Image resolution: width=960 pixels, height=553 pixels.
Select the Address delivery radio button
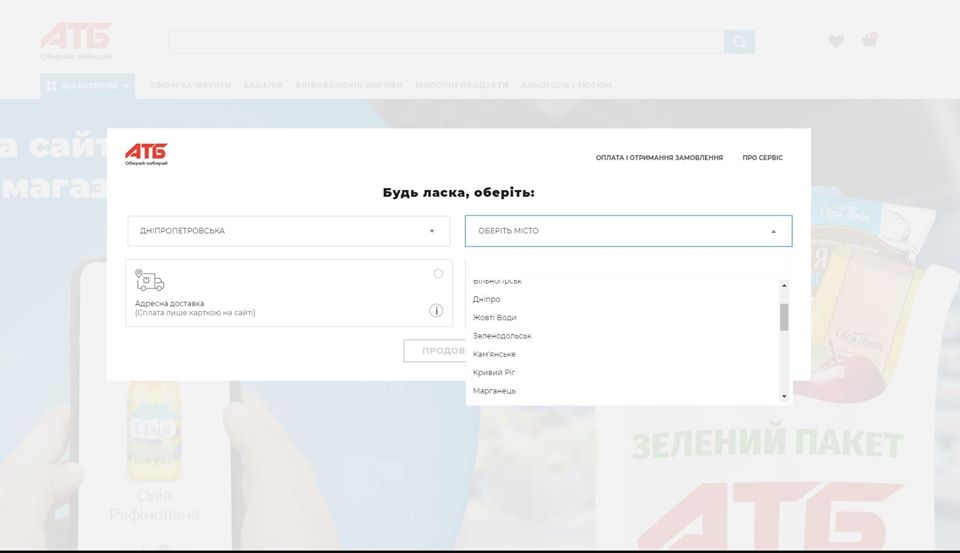click(438, 274)
